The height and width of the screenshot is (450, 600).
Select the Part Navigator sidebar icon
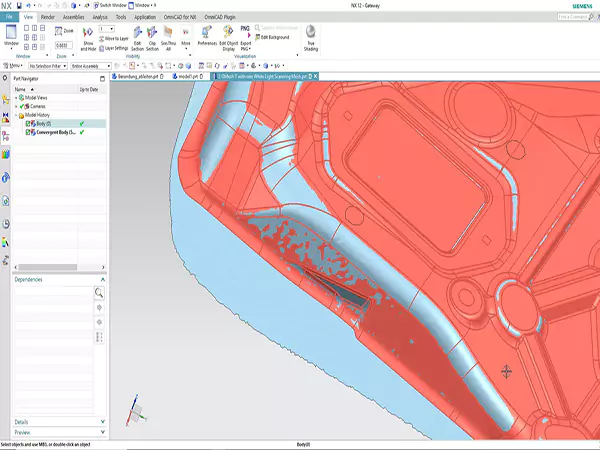point(5,136)
